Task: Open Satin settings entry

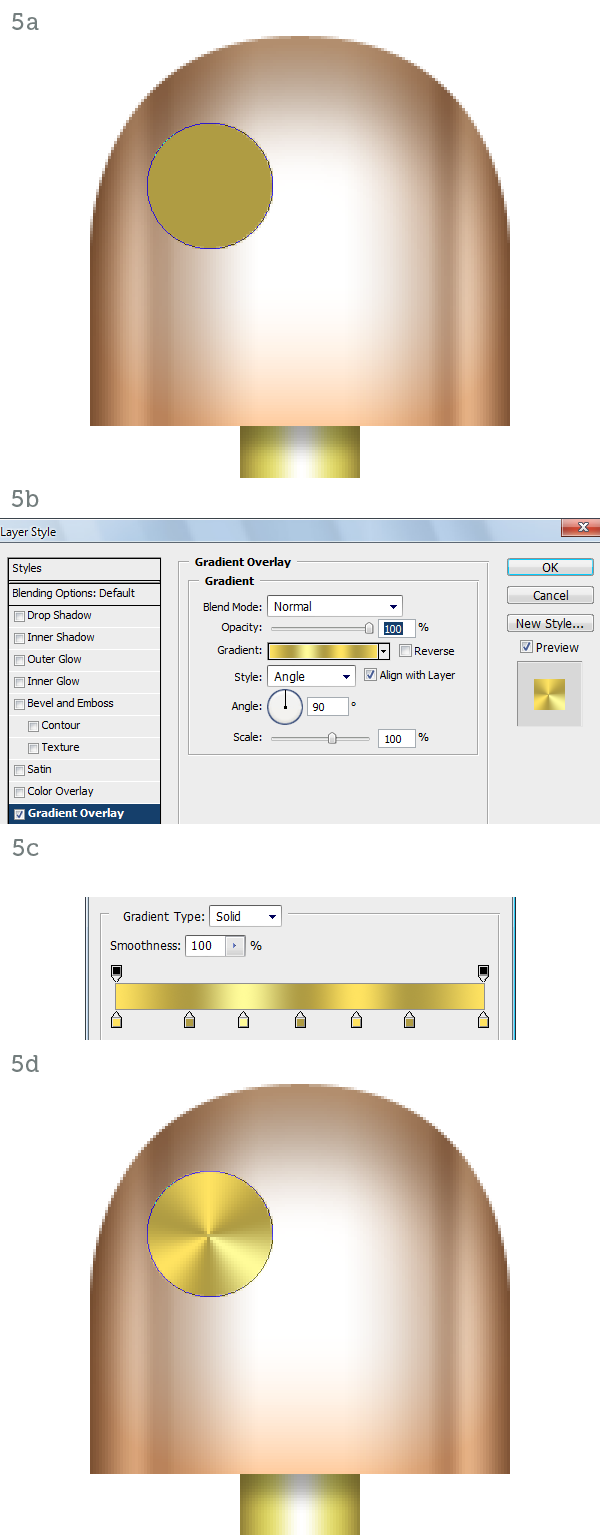Action: pos(84,770)
